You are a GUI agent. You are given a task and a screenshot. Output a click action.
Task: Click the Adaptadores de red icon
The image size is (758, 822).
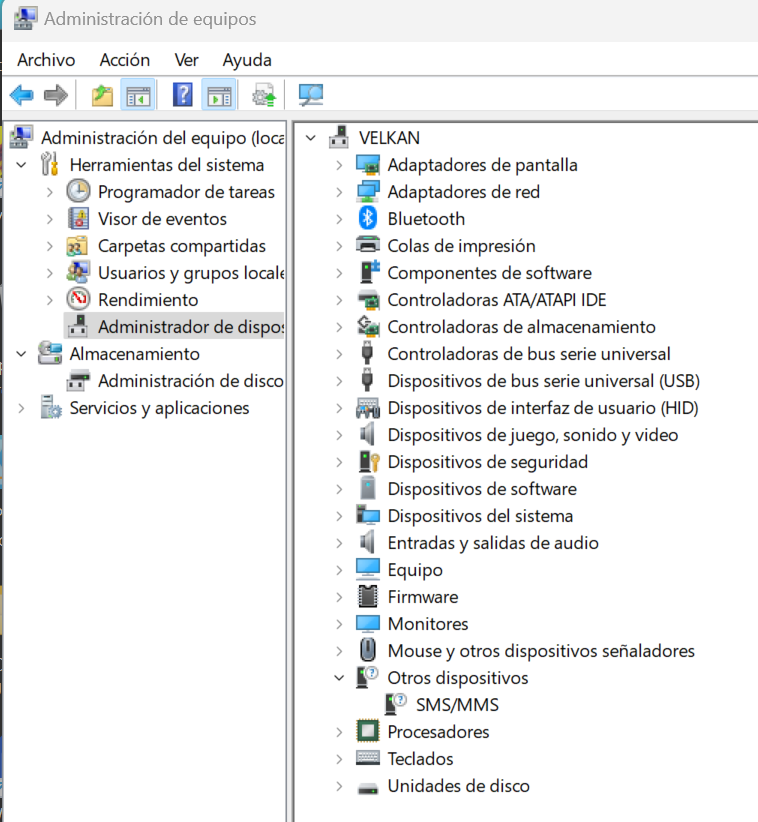pyautogui.click(x=367, y=191)
